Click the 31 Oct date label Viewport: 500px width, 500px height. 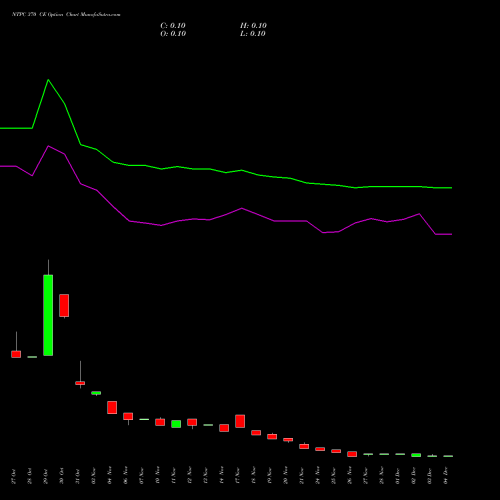[x=78, y=476]
